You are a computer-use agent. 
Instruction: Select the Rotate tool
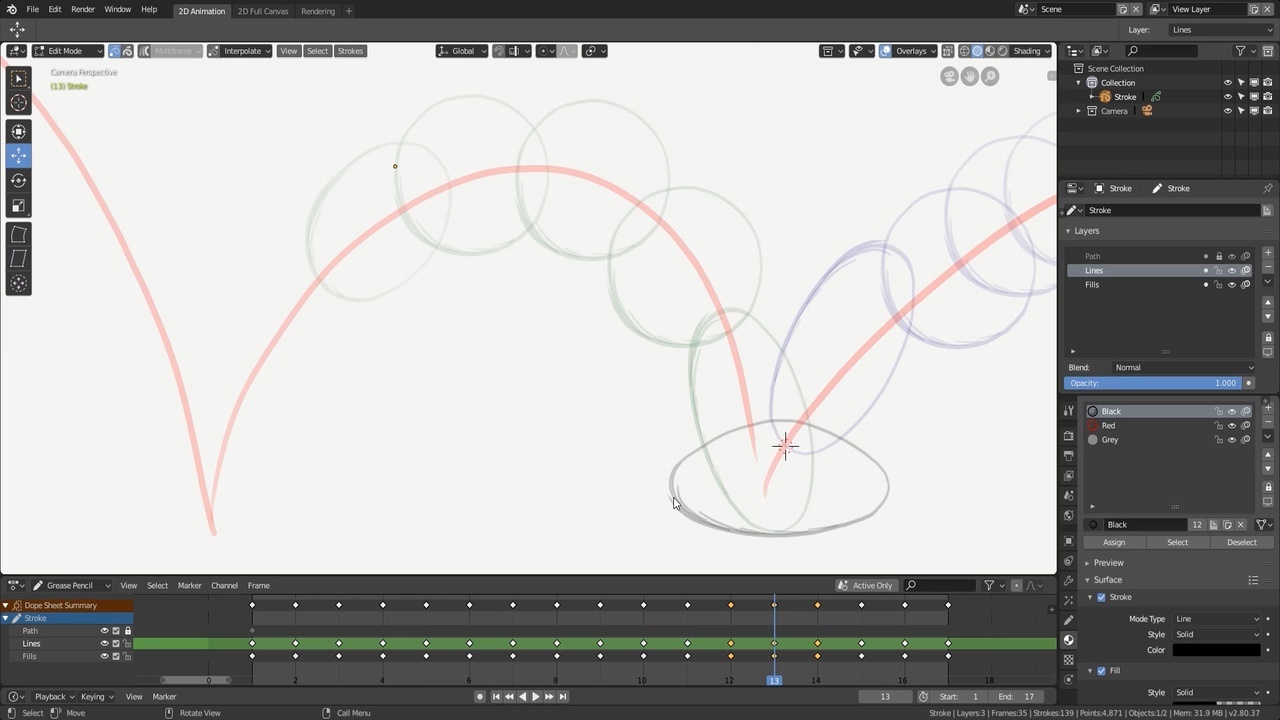tap(18, 181)
